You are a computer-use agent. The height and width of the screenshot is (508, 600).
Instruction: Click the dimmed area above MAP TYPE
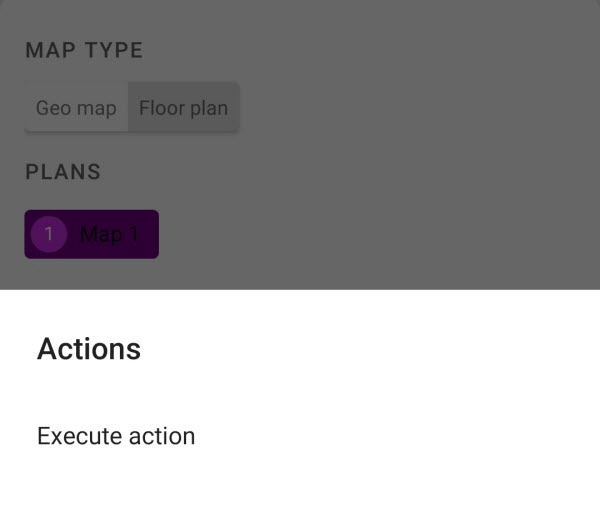pos(300,15)
